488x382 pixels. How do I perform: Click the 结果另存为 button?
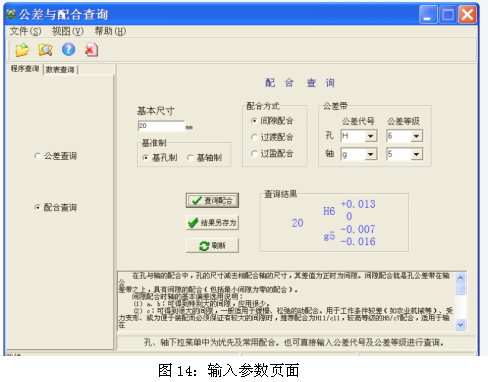point(212,223)
